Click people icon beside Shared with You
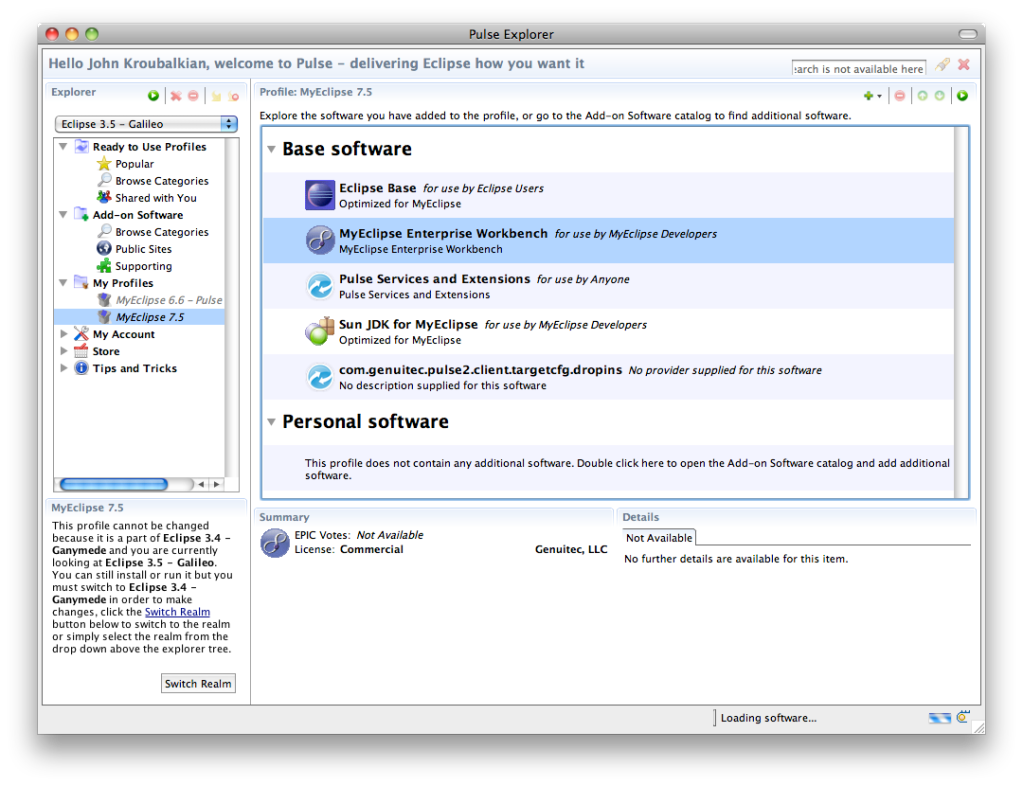1023x786 pixels. [104, 197]
